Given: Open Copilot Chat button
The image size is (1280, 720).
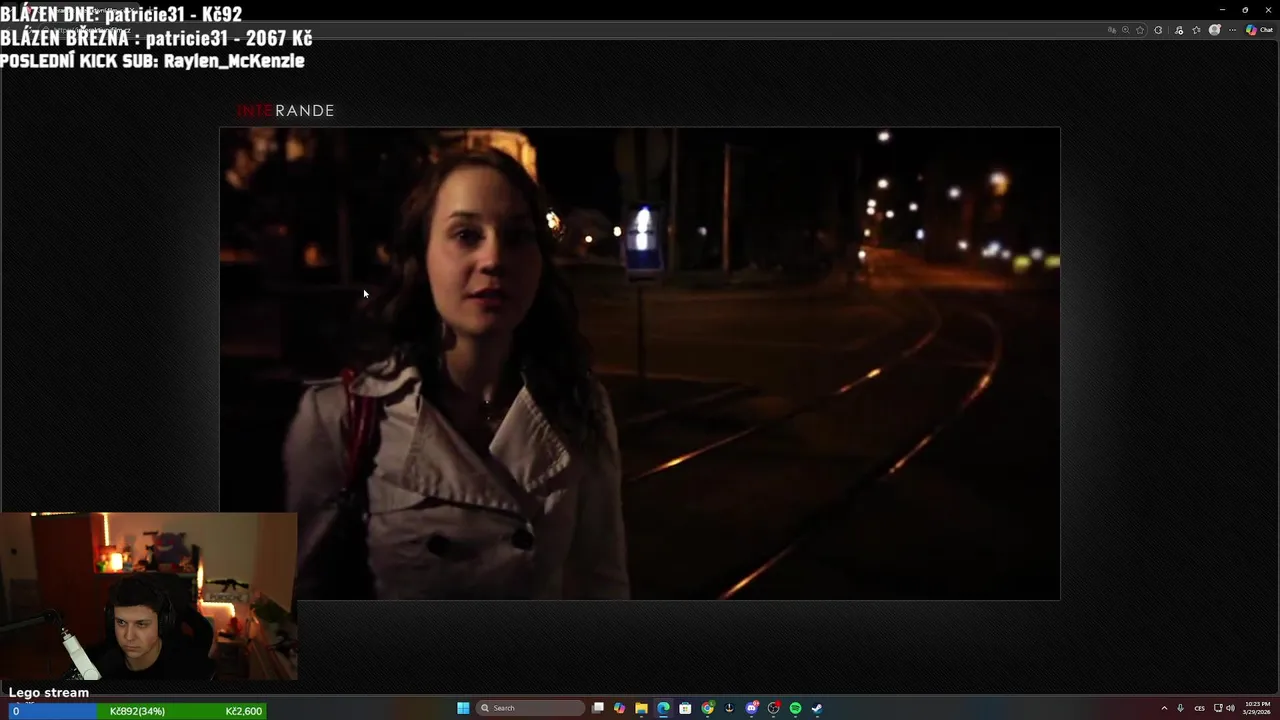Looking at the screenshot, I should (1259, 30).
